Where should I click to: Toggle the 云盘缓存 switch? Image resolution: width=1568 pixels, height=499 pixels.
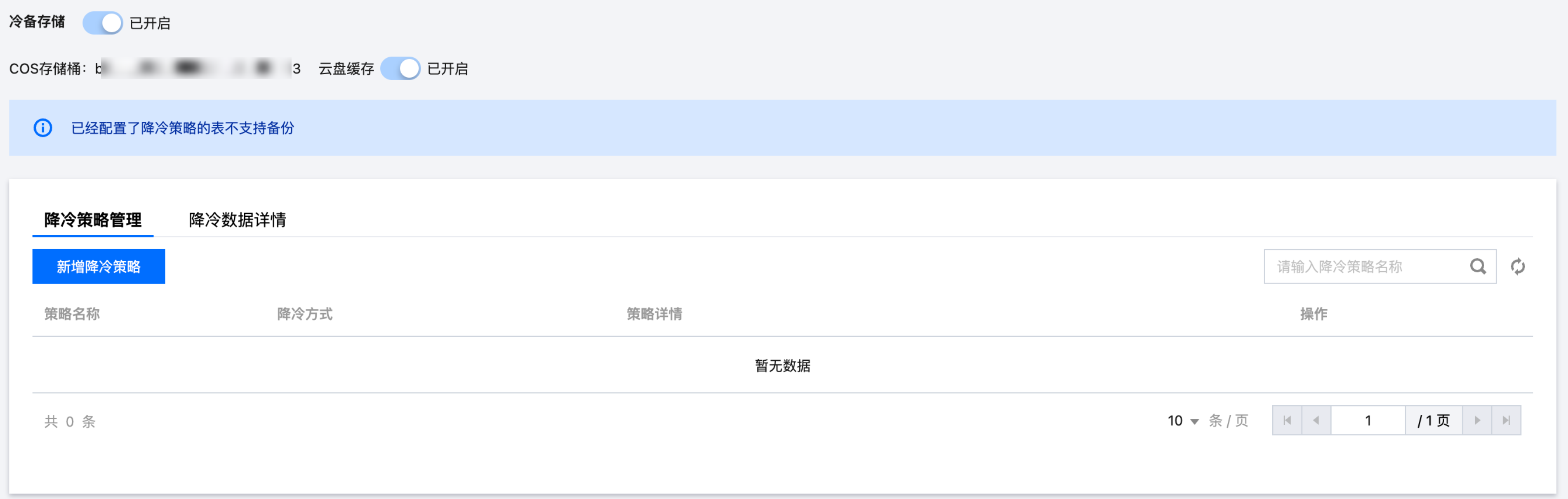400,68
